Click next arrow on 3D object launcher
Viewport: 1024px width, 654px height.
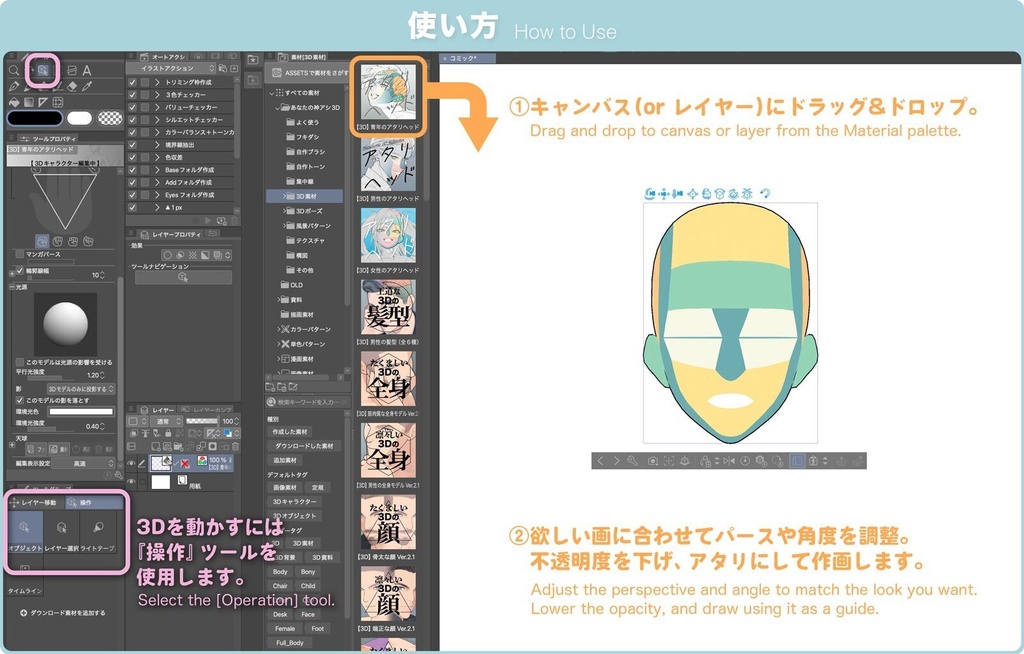[616, 461]
